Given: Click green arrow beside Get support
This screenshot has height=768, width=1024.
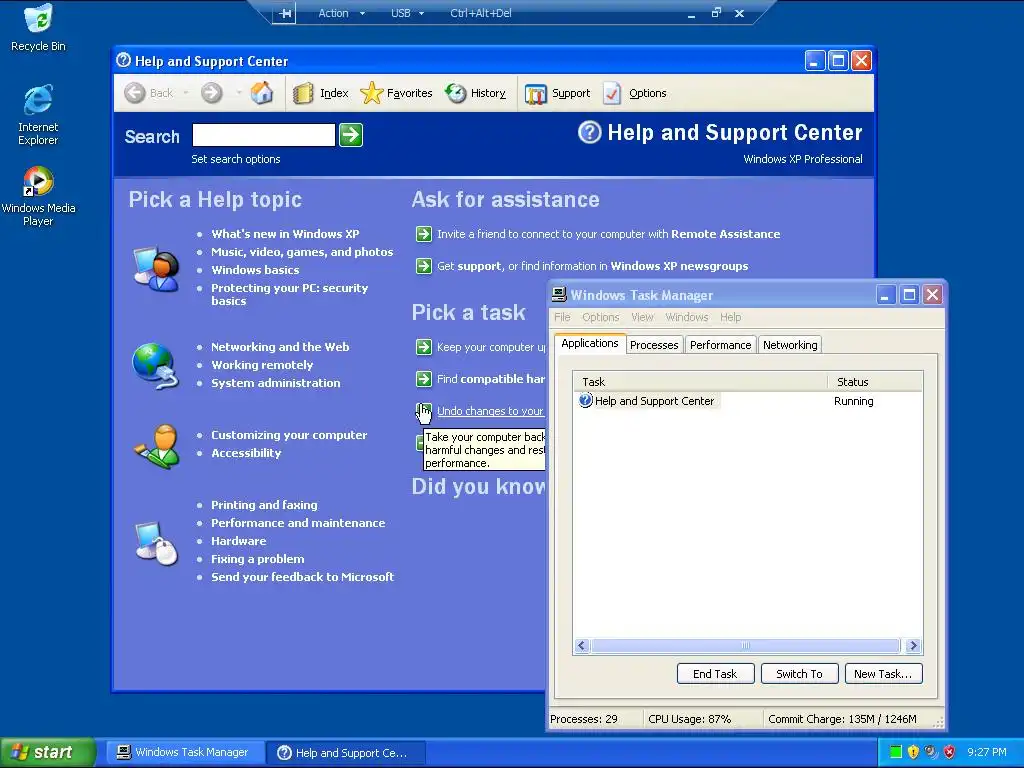Looking at the screenshot, I should (424, 266).
